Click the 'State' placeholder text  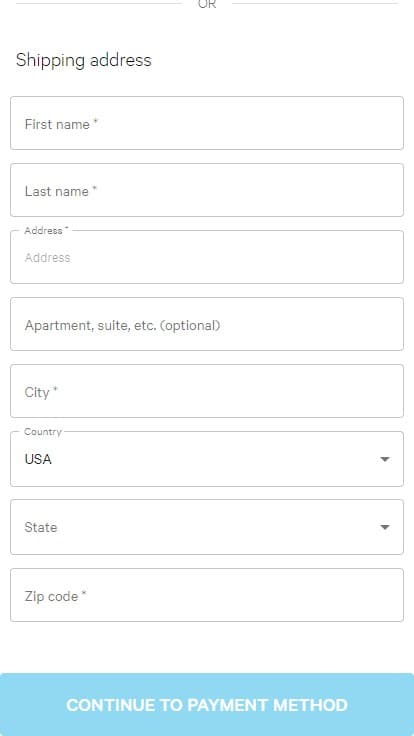point(41,527)
